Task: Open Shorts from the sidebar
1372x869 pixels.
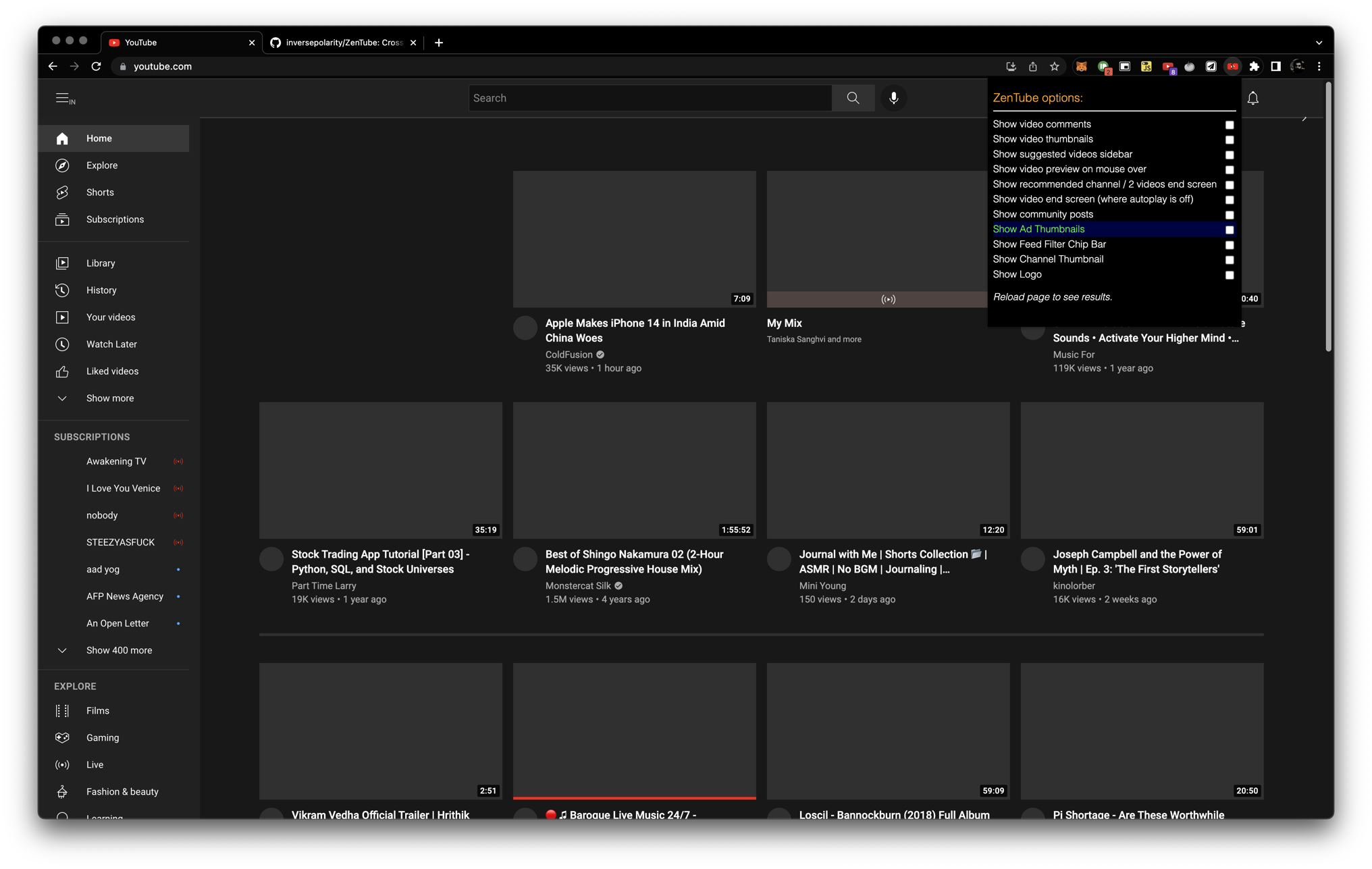Action: (100, 192)
